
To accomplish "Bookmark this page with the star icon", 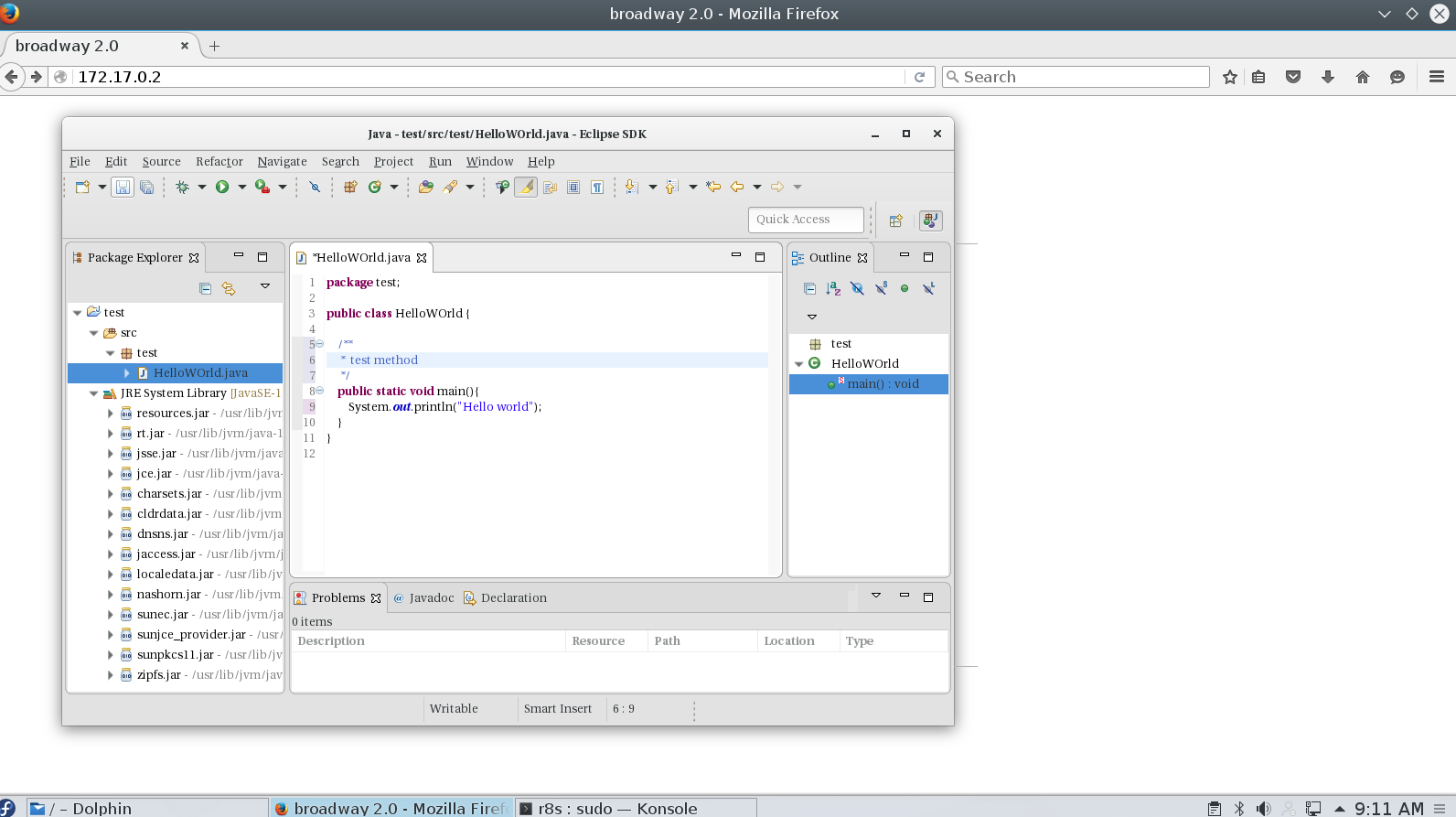I will pyautogui.click(x=1230, y=77).
